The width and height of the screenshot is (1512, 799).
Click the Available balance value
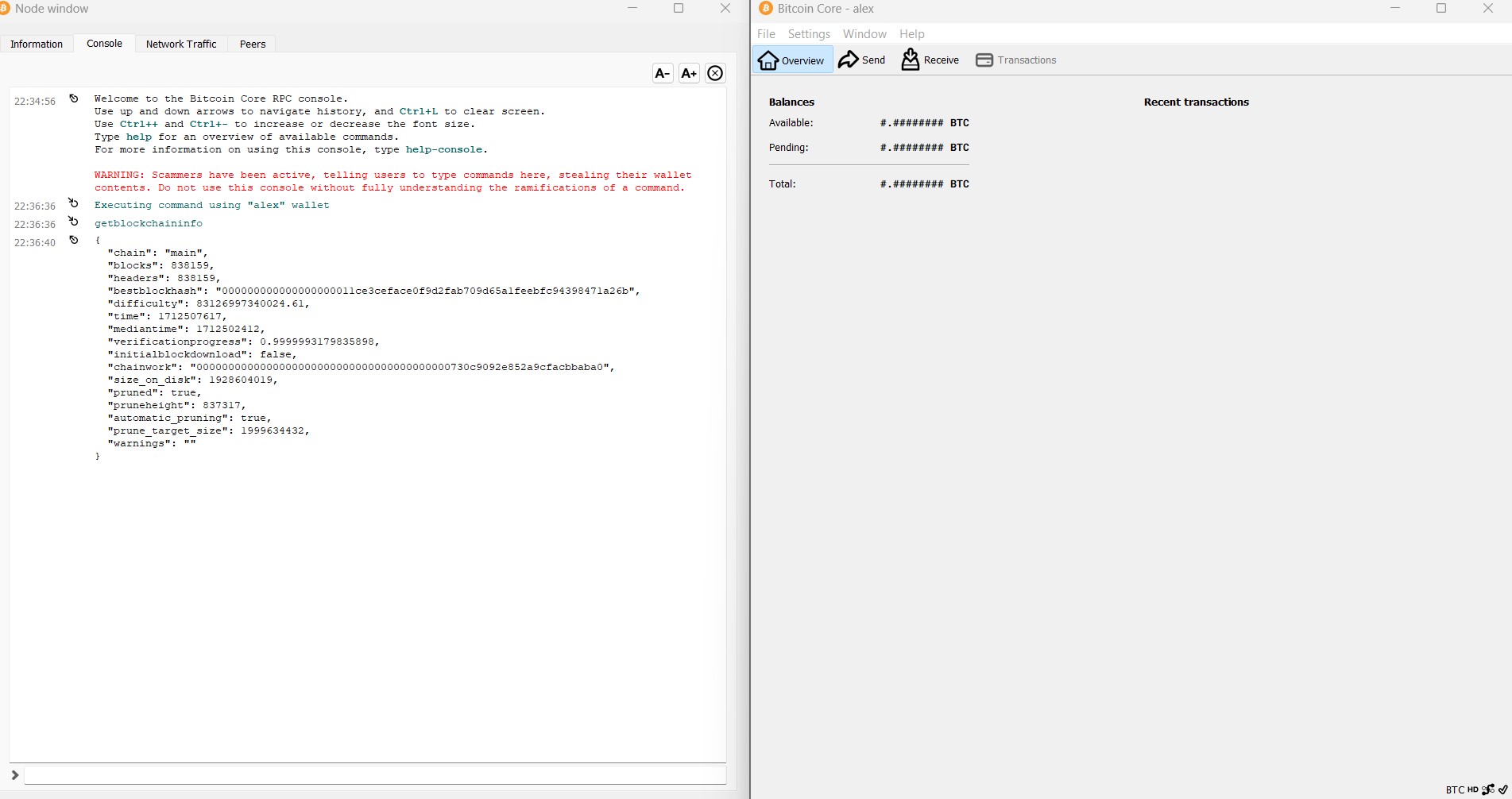[x=925, y=123]
